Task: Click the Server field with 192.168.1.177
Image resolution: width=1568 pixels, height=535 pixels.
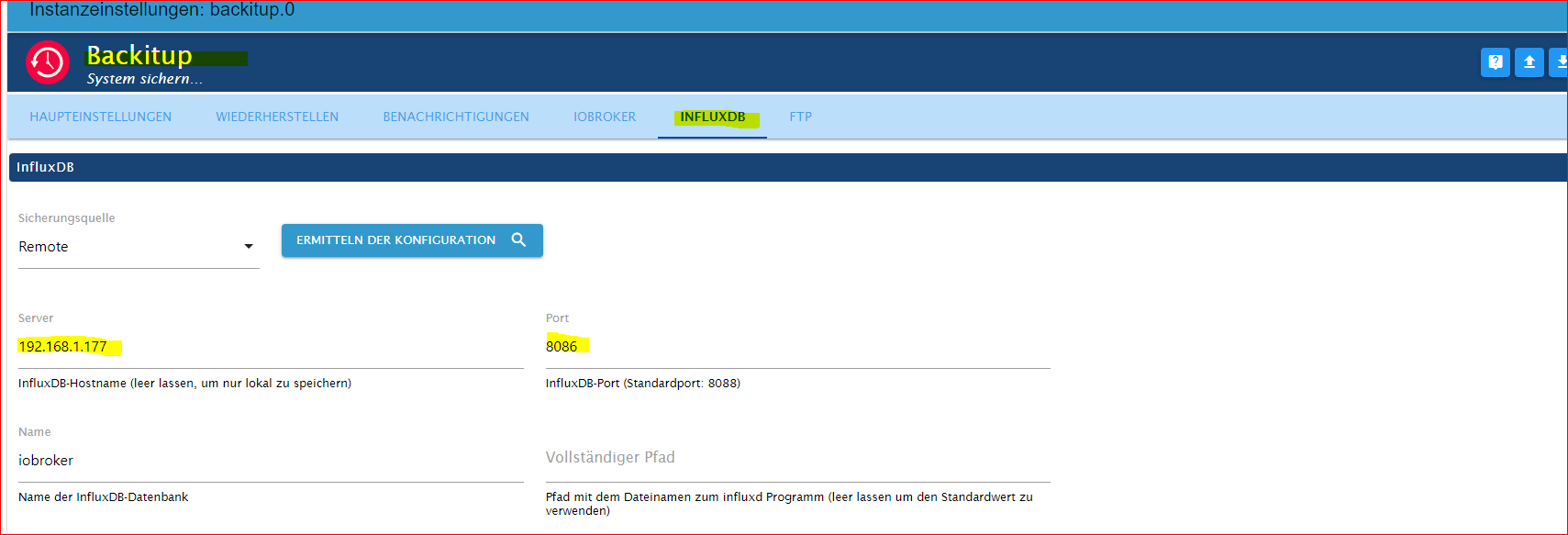Action: tap(271, 347)
